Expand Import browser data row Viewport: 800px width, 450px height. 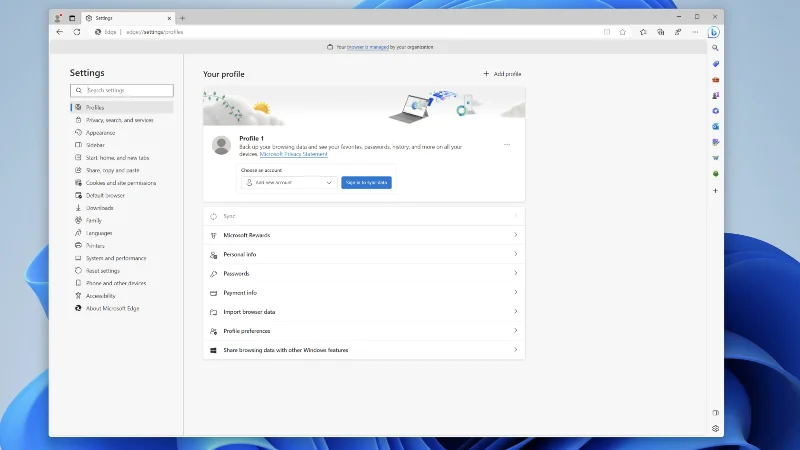pos(364,312)
